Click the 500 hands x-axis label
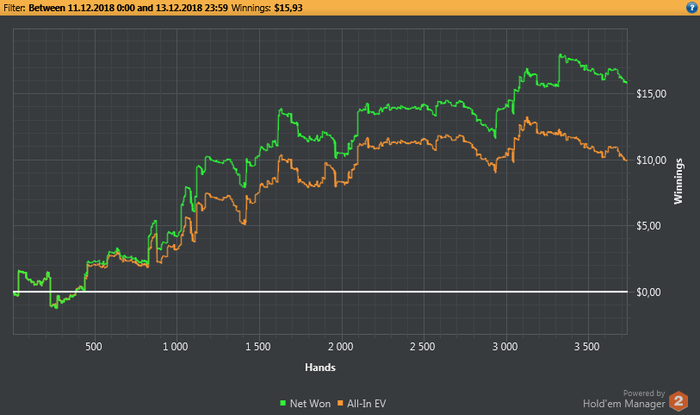 click(x=94, y=347)
